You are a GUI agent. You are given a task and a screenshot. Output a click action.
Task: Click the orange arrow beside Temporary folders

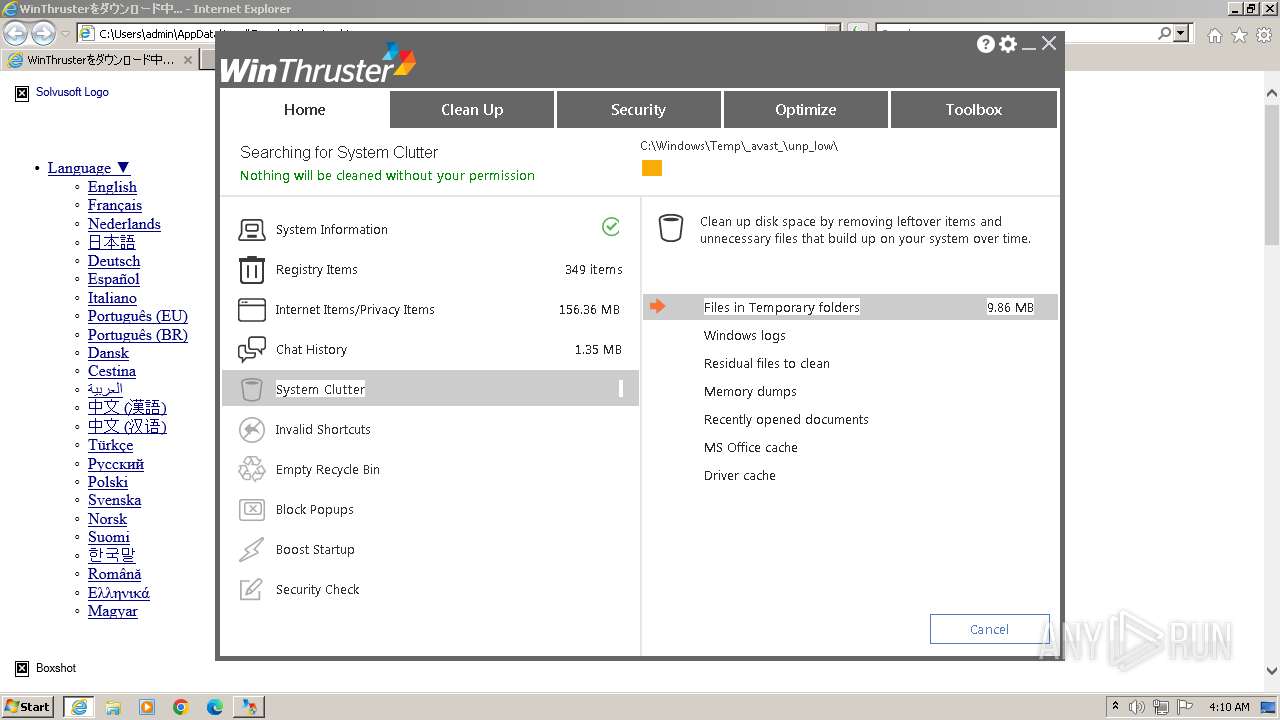coord(657,306)
